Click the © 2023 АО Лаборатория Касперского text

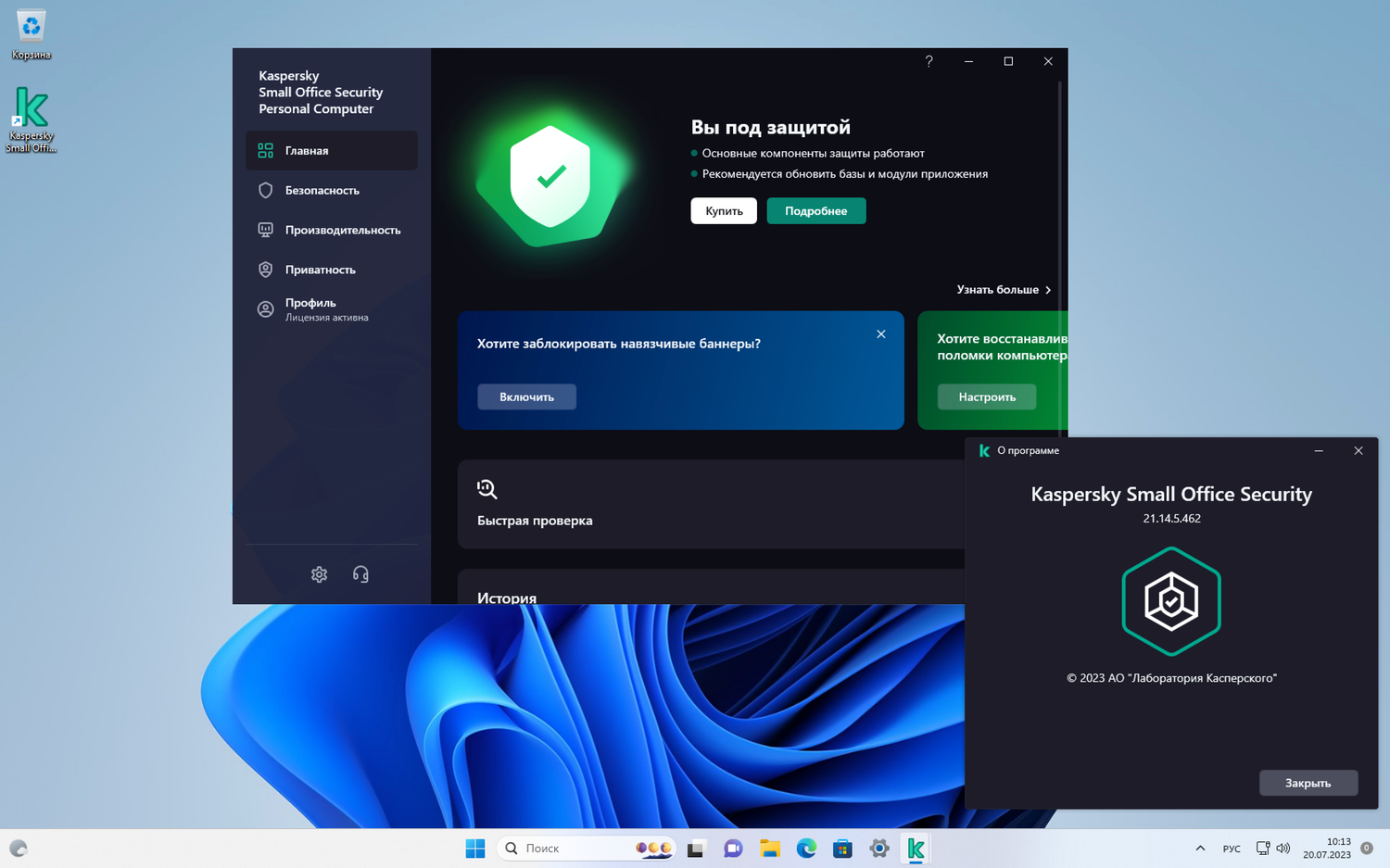(x=1171, y=678)
